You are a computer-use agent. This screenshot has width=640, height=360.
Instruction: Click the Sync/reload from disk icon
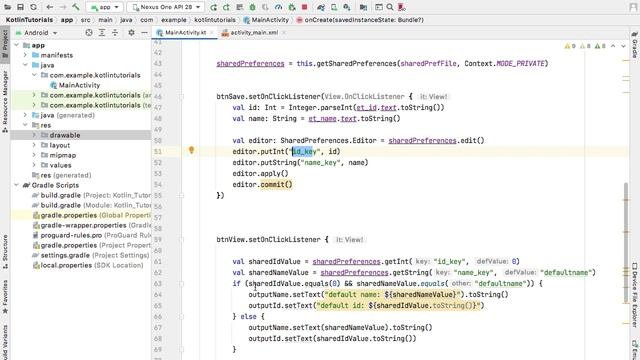[x=33, y=7]
